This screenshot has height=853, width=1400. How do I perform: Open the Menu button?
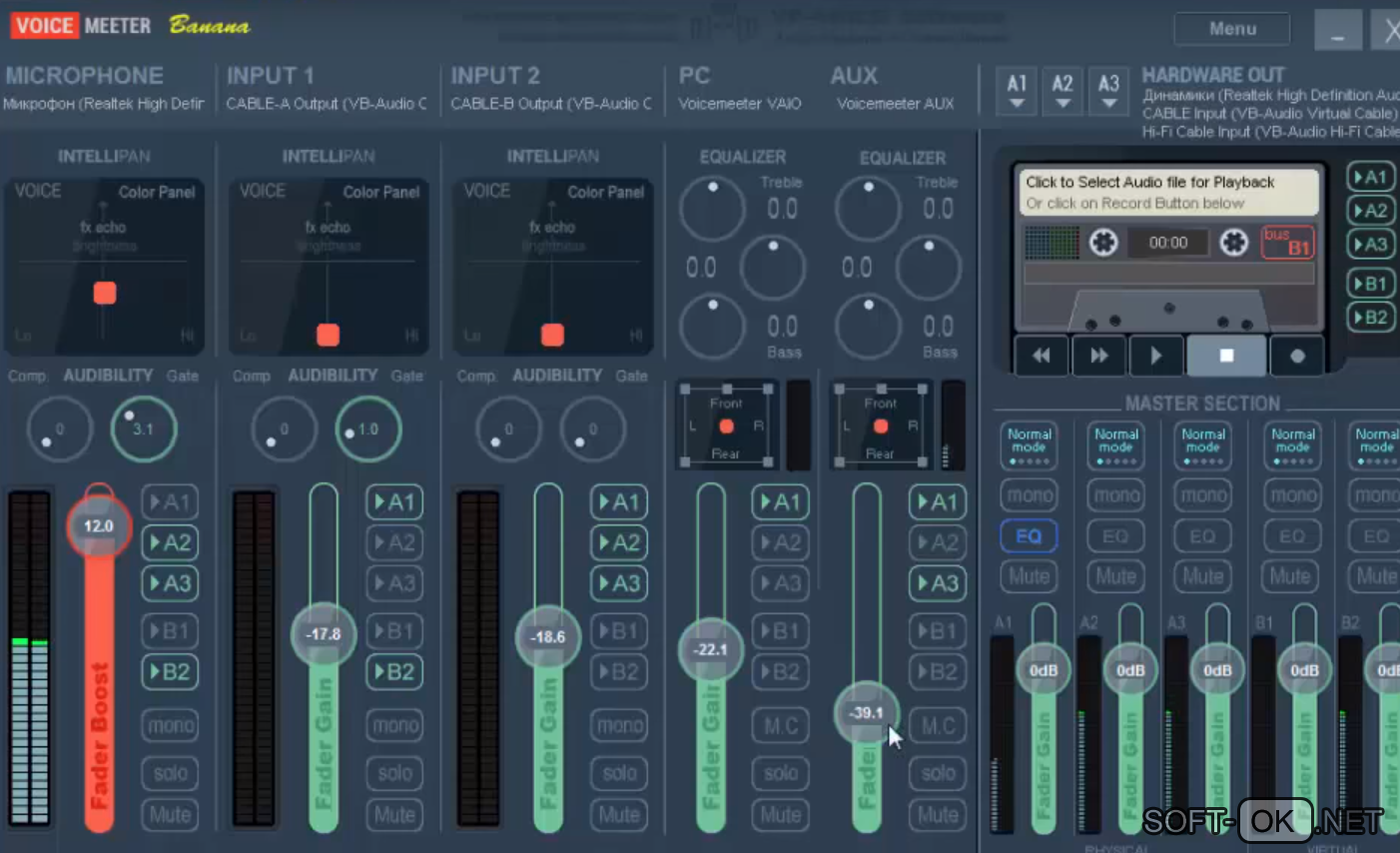1232,29
